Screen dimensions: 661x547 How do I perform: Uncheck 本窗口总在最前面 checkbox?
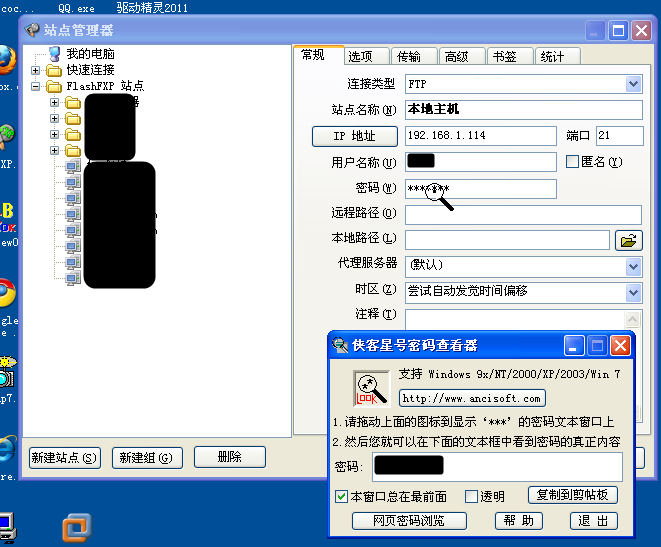(x=341, y=496)
